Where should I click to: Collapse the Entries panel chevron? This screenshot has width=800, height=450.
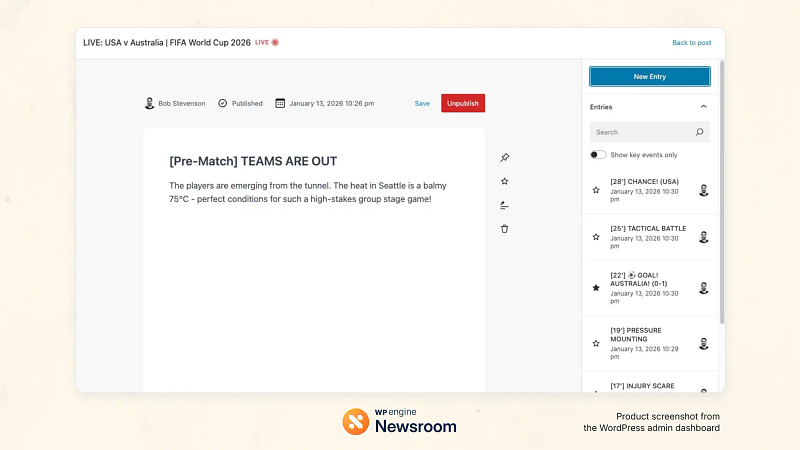pyautogui.click(x=704, y=107)
